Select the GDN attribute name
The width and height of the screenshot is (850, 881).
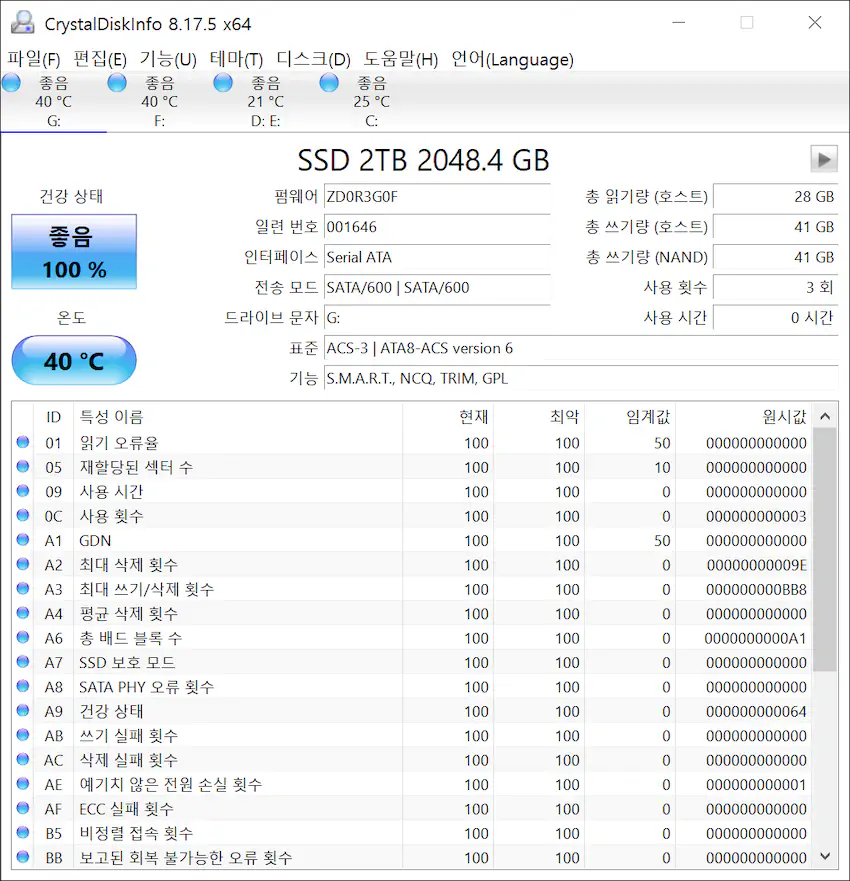(x=95, y=541)
